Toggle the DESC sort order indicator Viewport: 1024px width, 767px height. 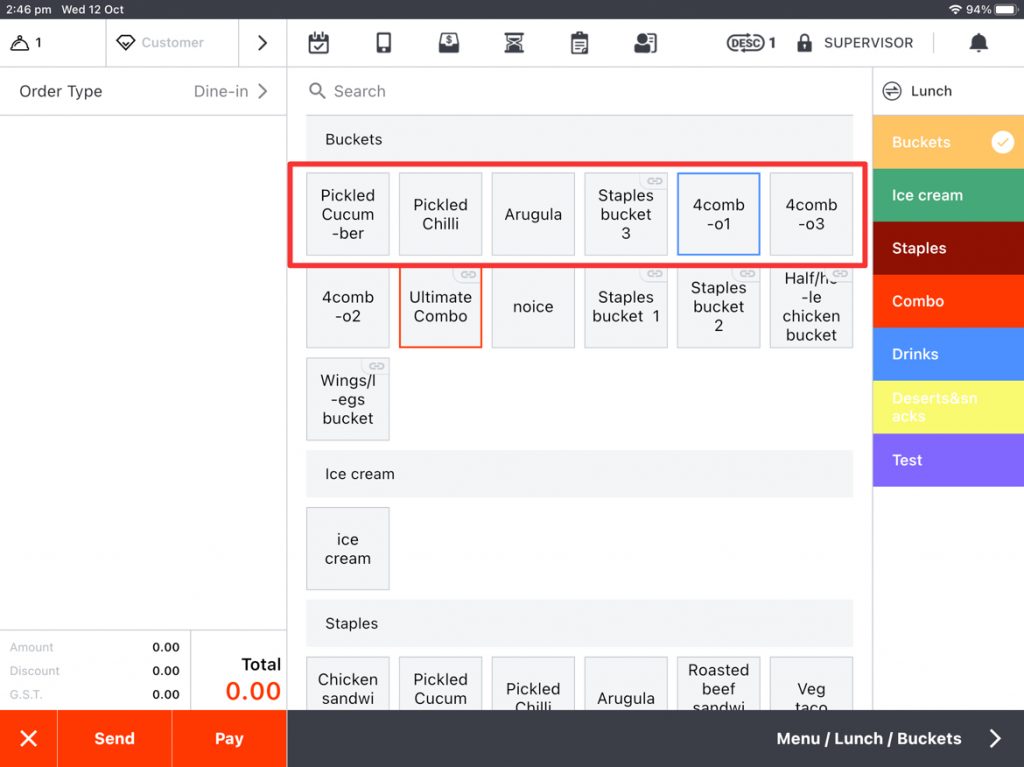coord(746,43)
